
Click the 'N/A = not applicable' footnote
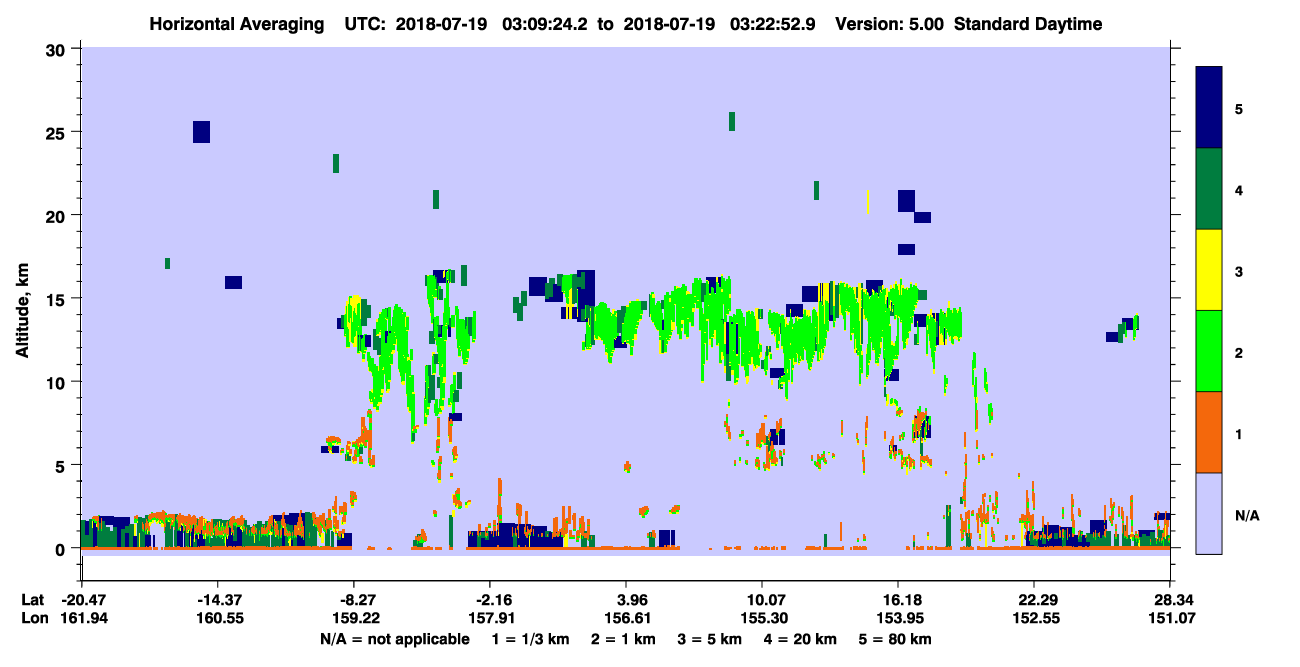click(394, 639)
